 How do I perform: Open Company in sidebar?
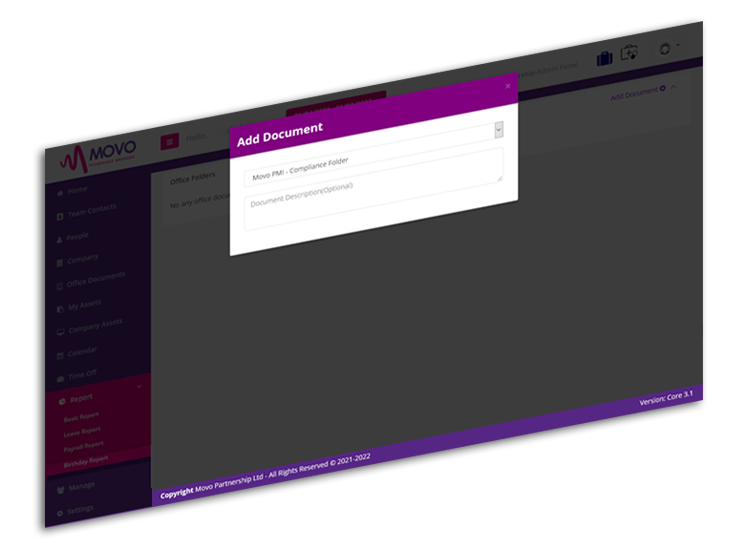(83, 259)
